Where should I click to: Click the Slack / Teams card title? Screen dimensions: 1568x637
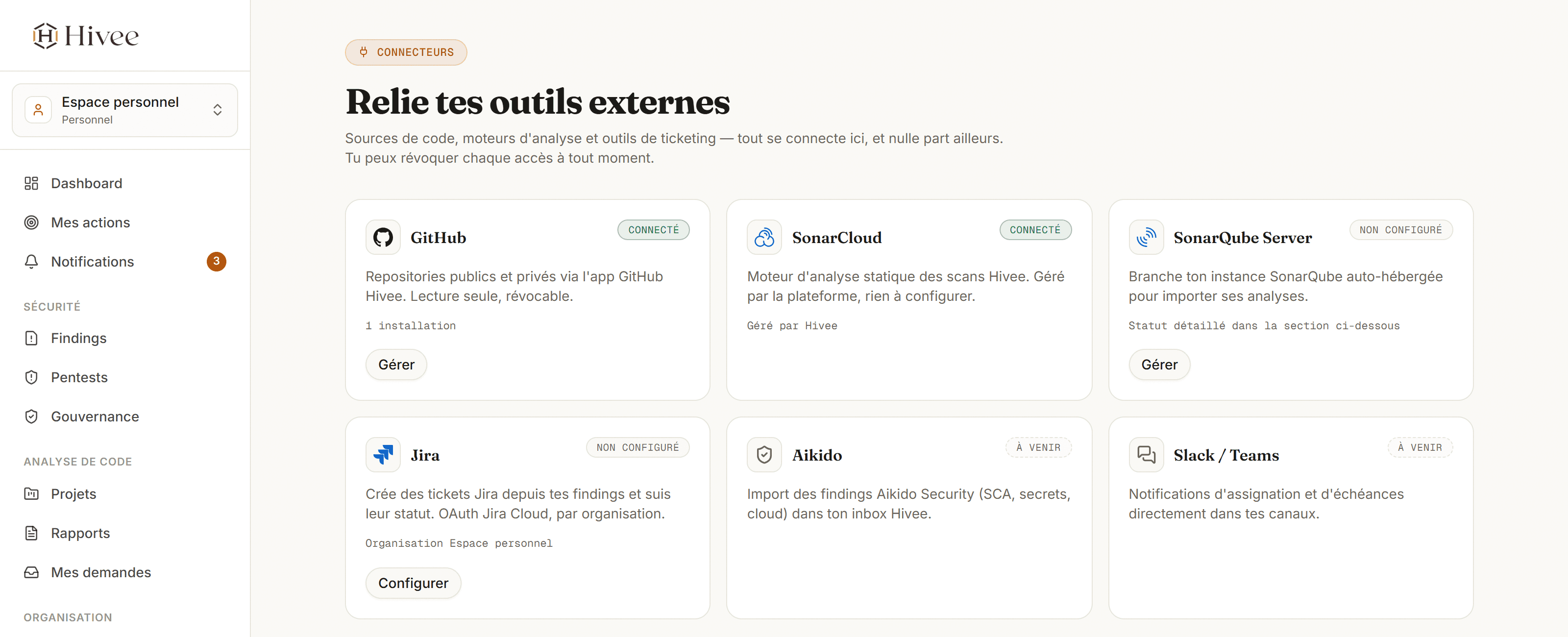tap(1226, 455)
